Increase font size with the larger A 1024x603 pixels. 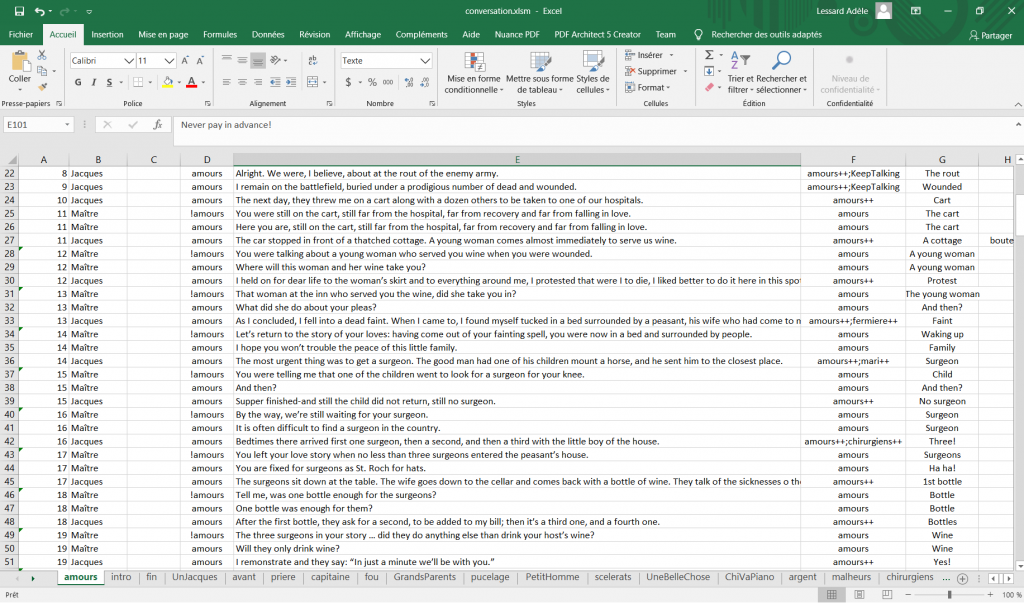click(185, 61)
